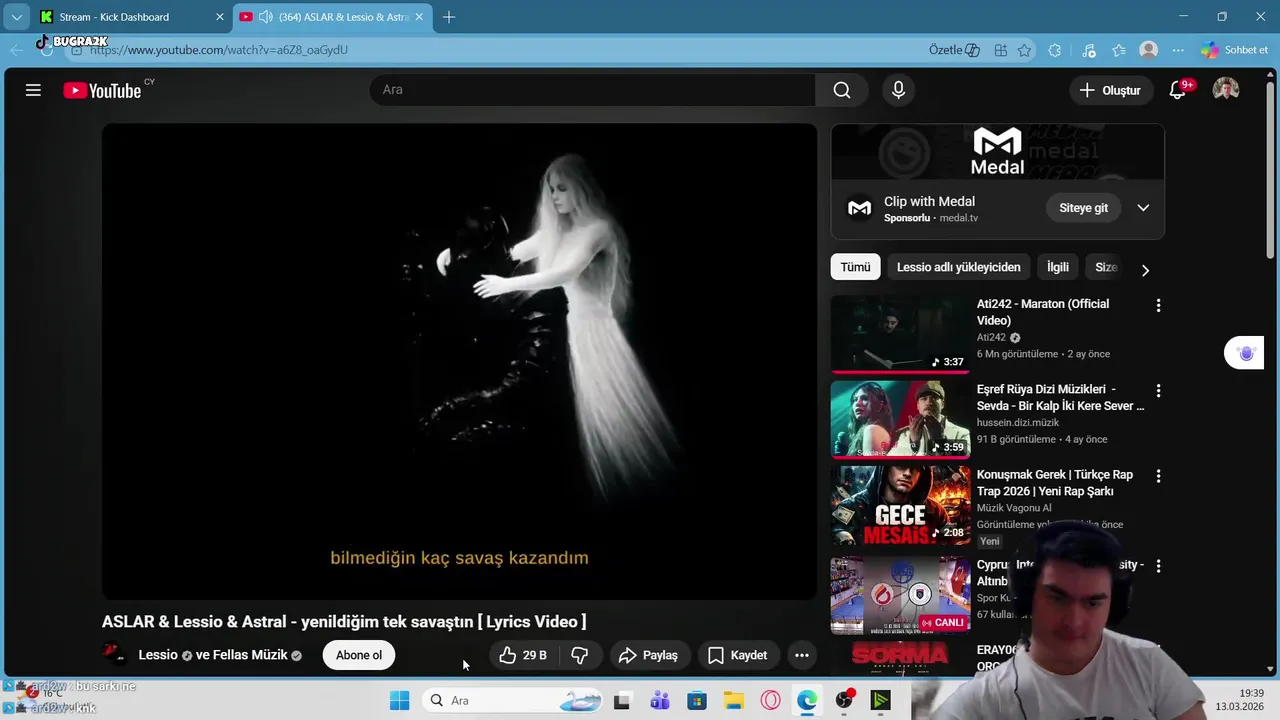The image size is (1280, 720).
Task: Select the Tümü filter chip
Action: [855, 267]
